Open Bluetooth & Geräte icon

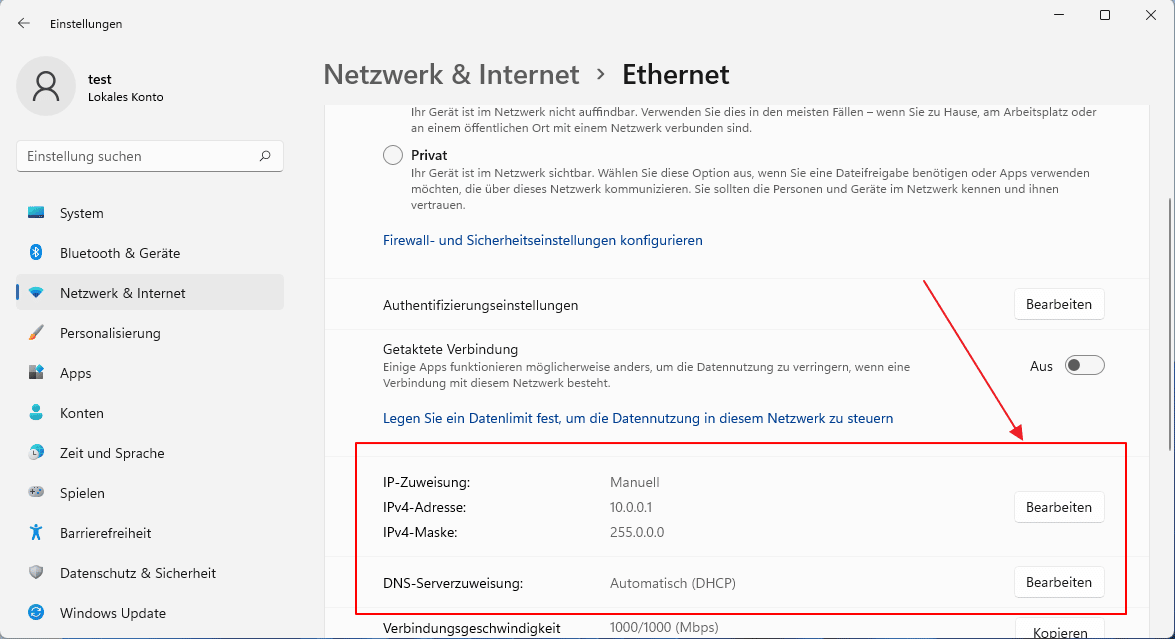[x=36, y=253]
